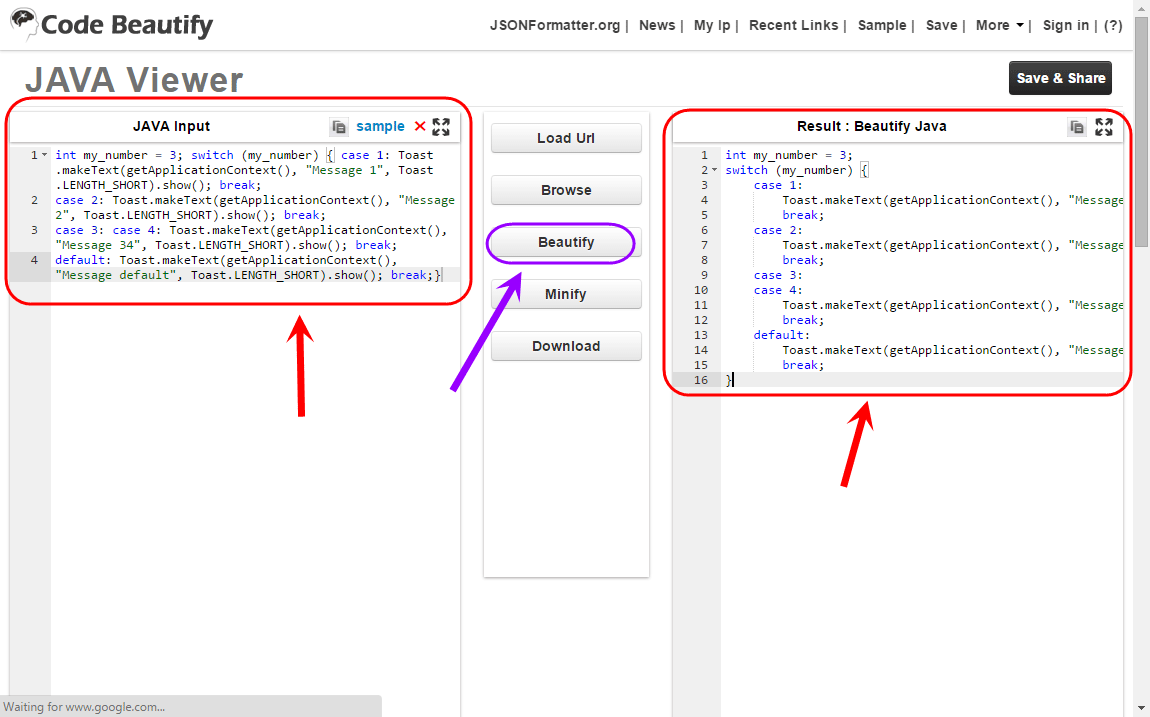Click the Minify button

coord(566,294)
